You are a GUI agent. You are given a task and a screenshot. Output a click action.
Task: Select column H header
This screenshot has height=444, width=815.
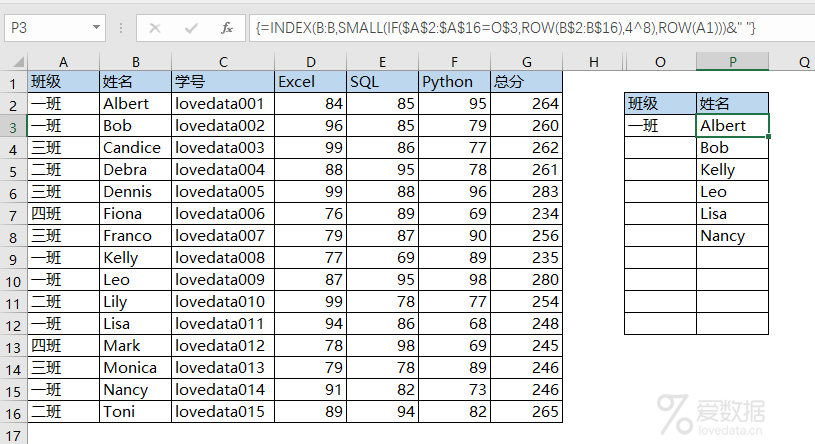click(594, 62)
